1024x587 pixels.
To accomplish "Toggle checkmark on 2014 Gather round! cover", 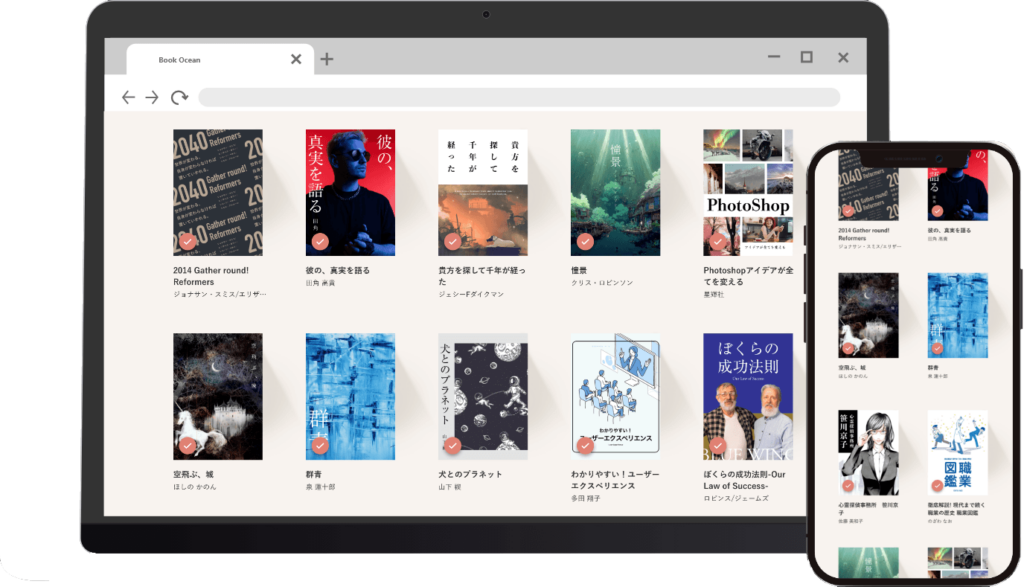I will [x=187, y=242].
